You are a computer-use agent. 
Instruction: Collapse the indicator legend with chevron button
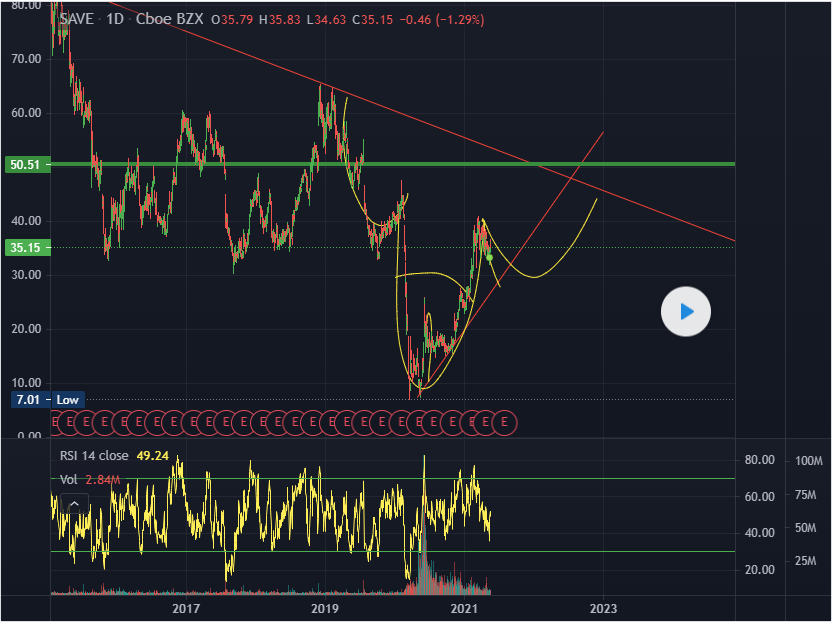74,504
